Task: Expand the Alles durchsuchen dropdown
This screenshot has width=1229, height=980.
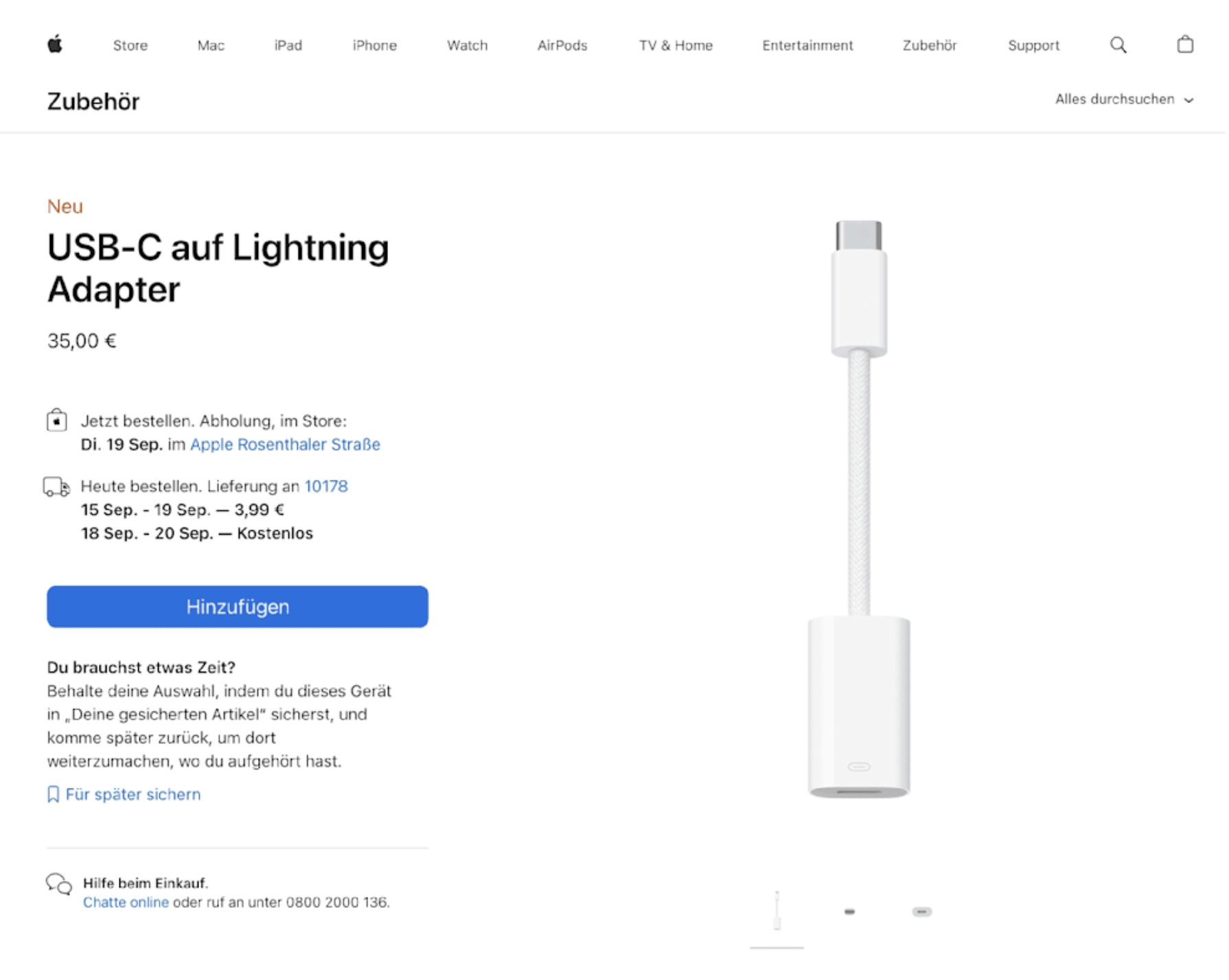Action: tap(1124, 100)
